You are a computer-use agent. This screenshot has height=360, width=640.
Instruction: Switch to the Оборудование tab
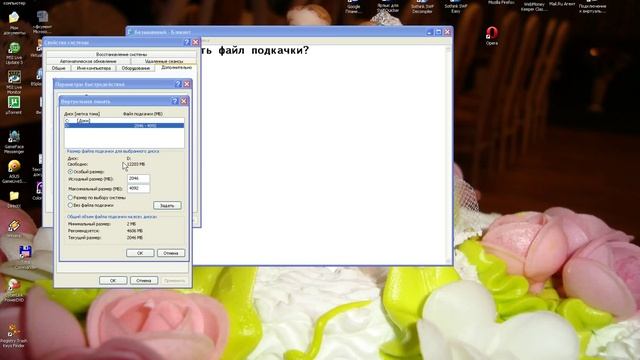[x=136, y=68]
